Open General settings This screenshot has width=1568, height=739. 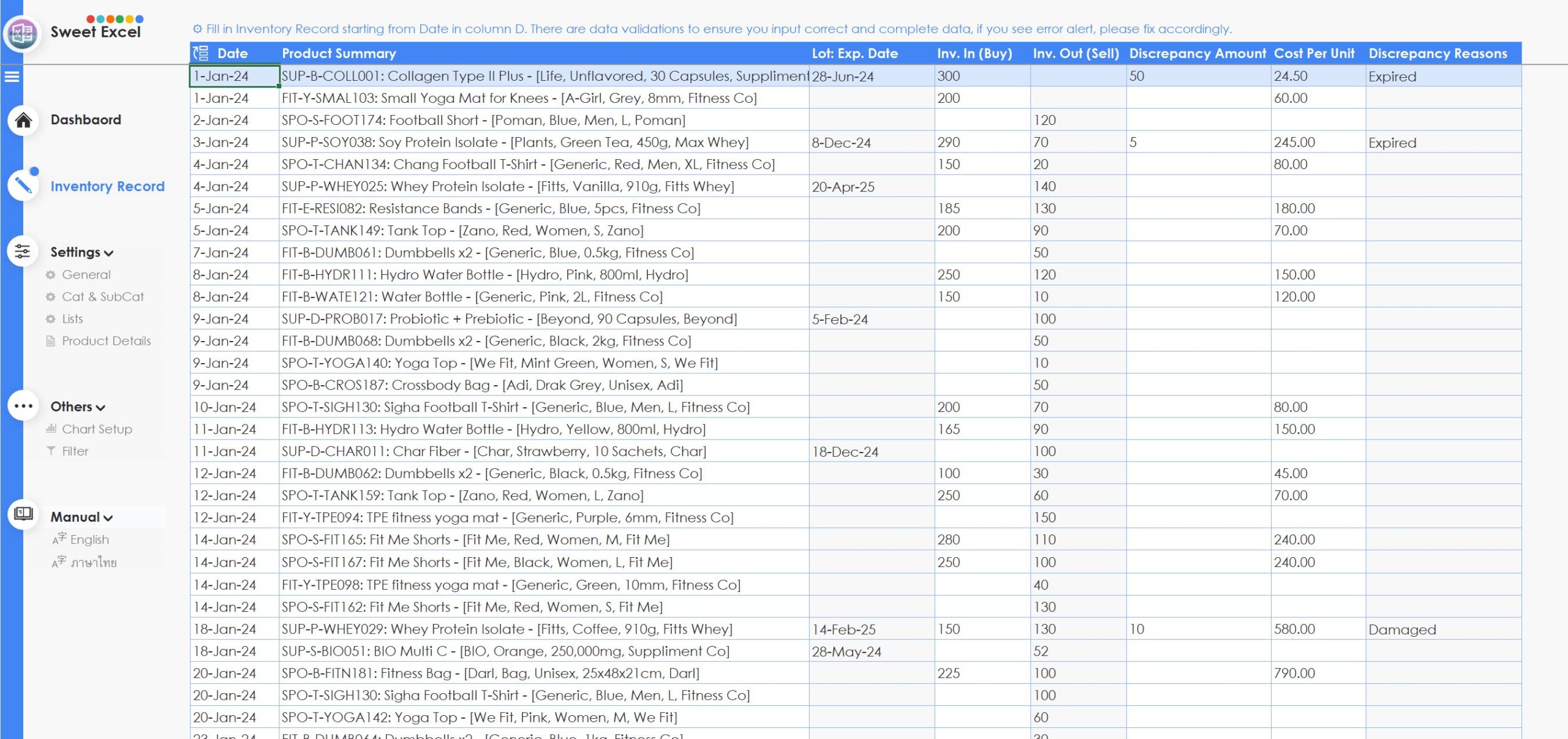[x=86, y=275]
